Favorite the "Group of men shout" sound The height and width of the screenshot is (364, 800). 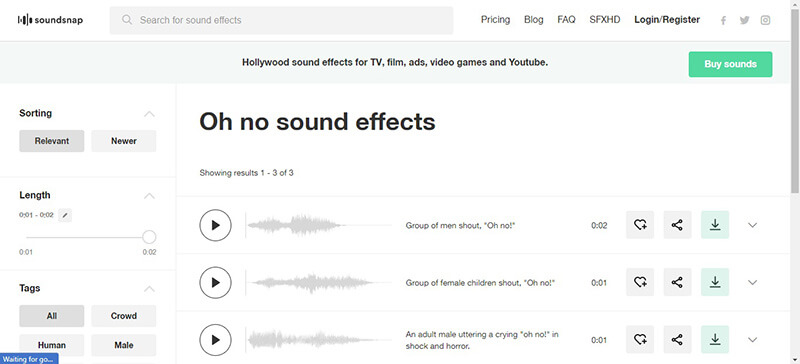click(640, 225)
